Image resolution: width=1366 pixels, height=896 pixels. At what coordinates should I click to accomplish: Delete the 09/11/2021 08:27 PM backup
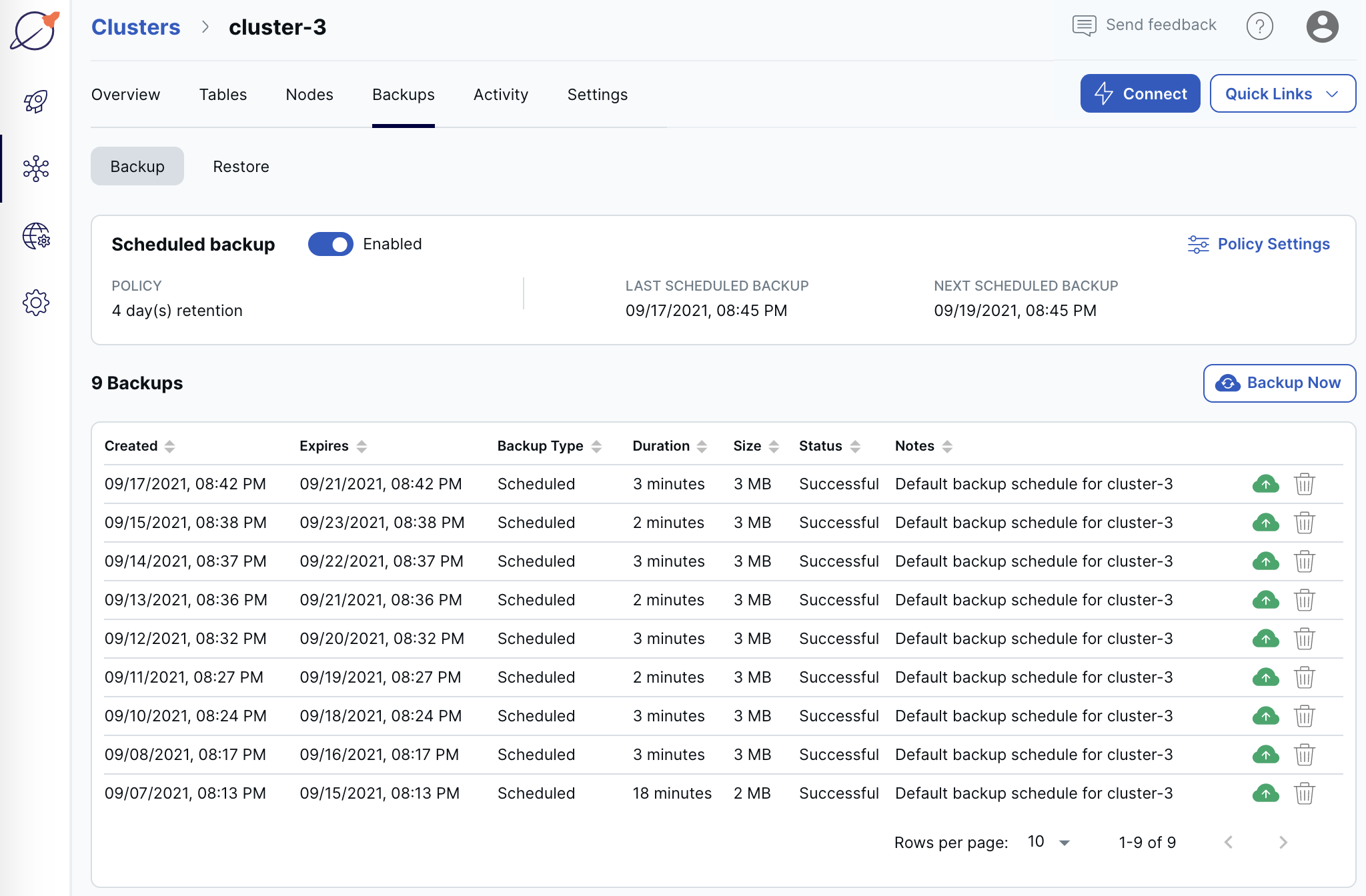coord(1304,677)
